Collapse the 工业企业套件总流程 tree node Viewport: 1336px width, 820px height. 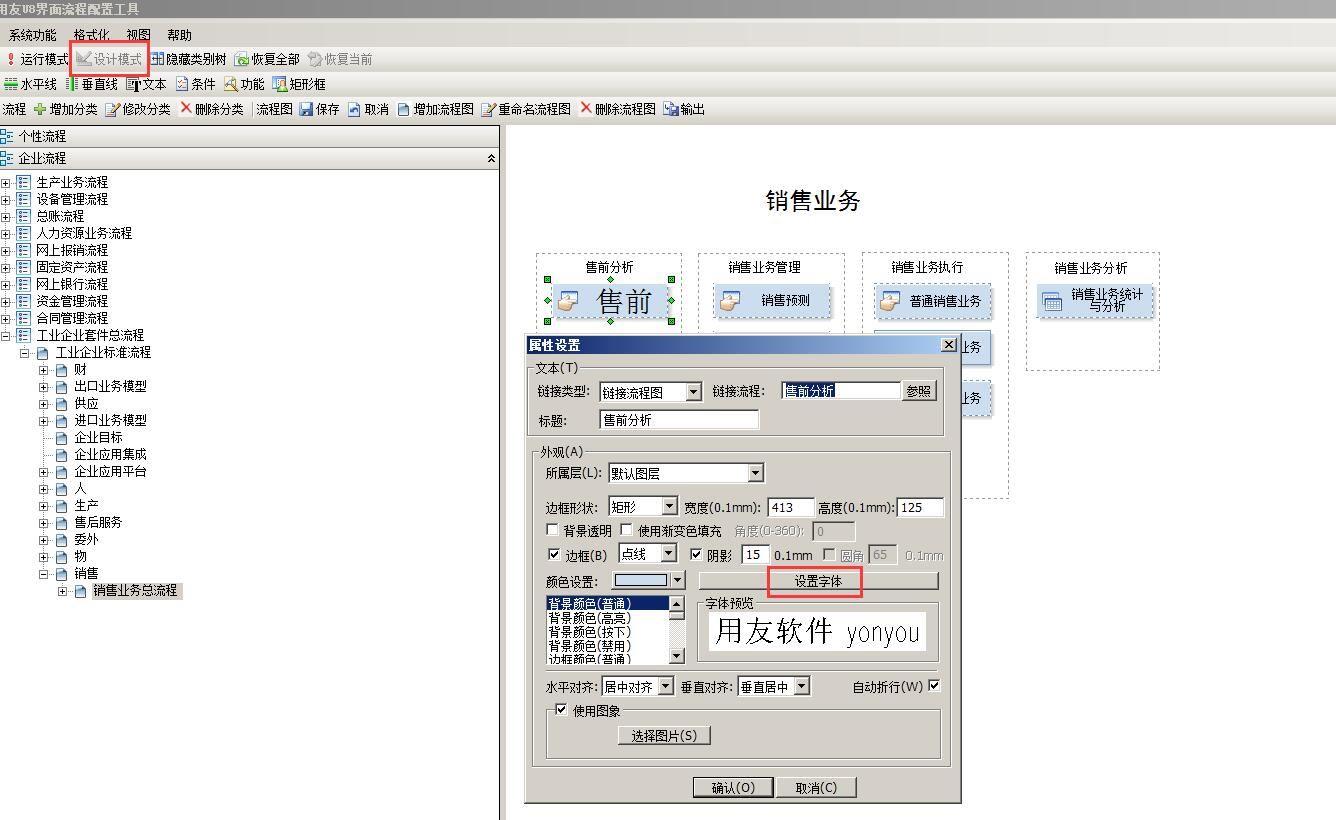[x=6, y=336]
